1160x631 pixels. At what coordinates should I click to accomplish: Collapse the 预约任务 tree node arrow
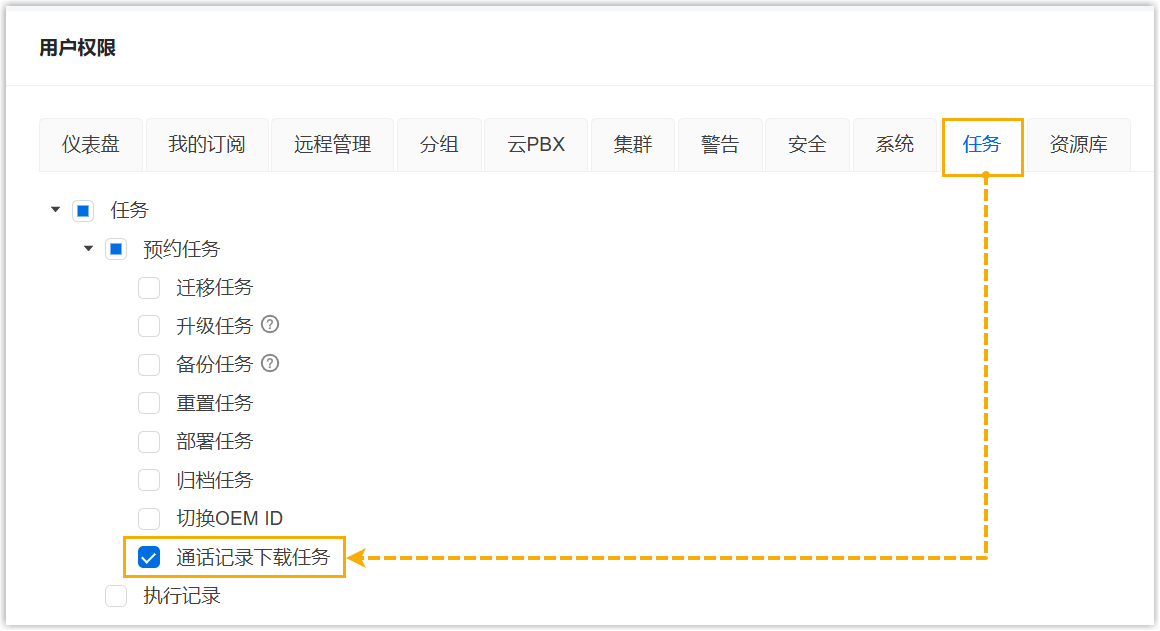89,248
